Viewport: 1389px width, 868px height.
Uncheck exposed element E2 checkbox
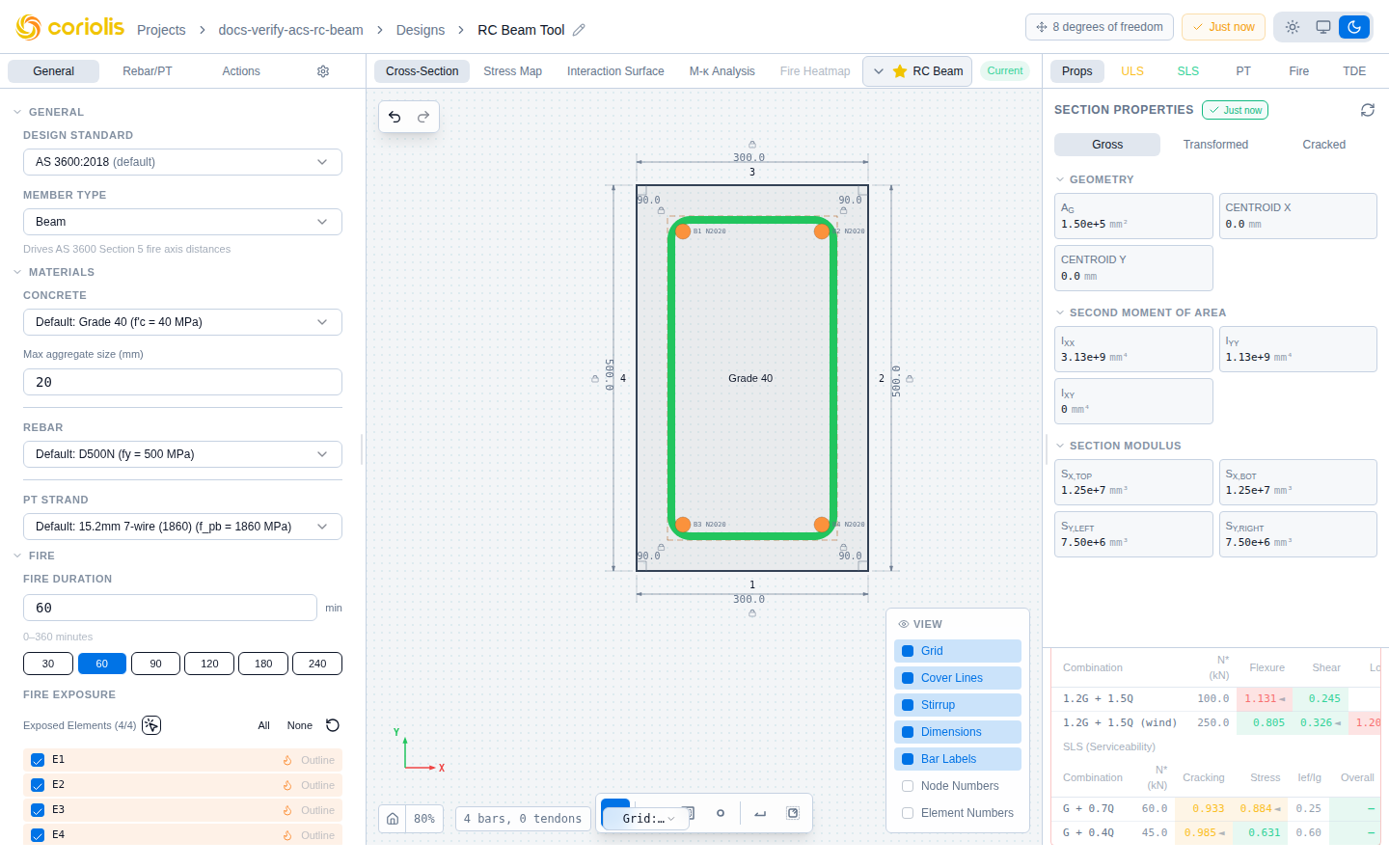pos(38,785)
